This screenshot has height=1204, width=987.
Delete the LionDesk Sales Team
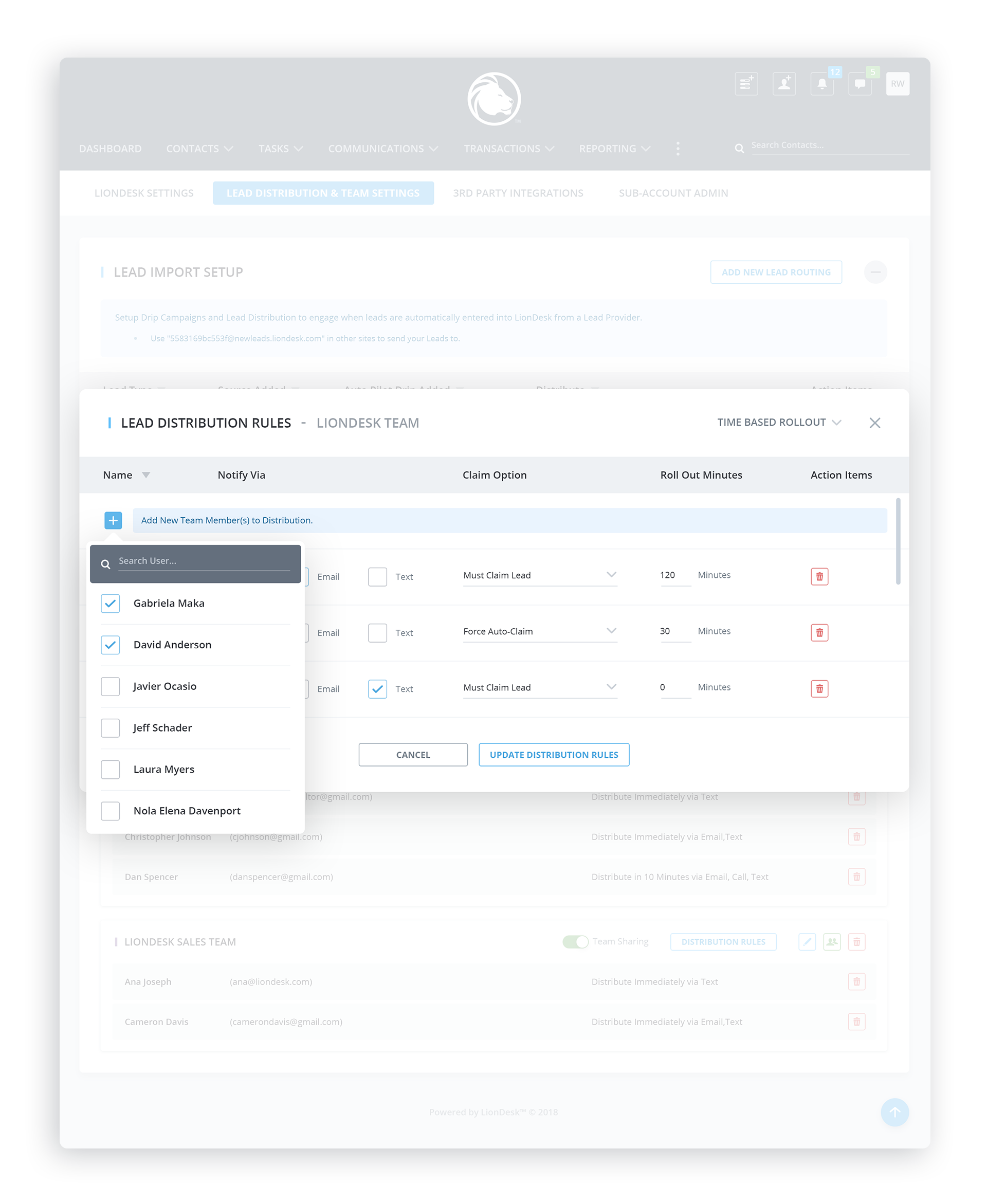(857, 942)
